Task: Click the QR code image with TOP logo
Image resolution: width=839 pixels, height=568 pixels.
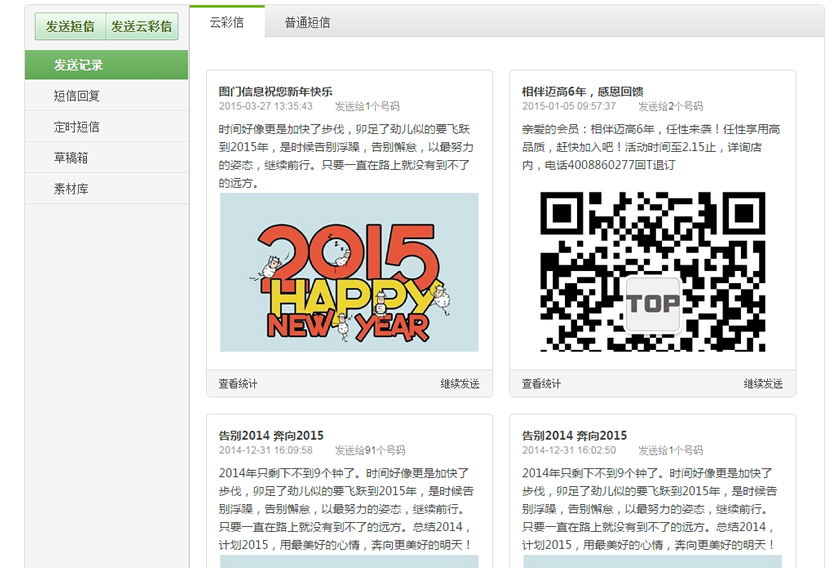Action: [653, 271]
